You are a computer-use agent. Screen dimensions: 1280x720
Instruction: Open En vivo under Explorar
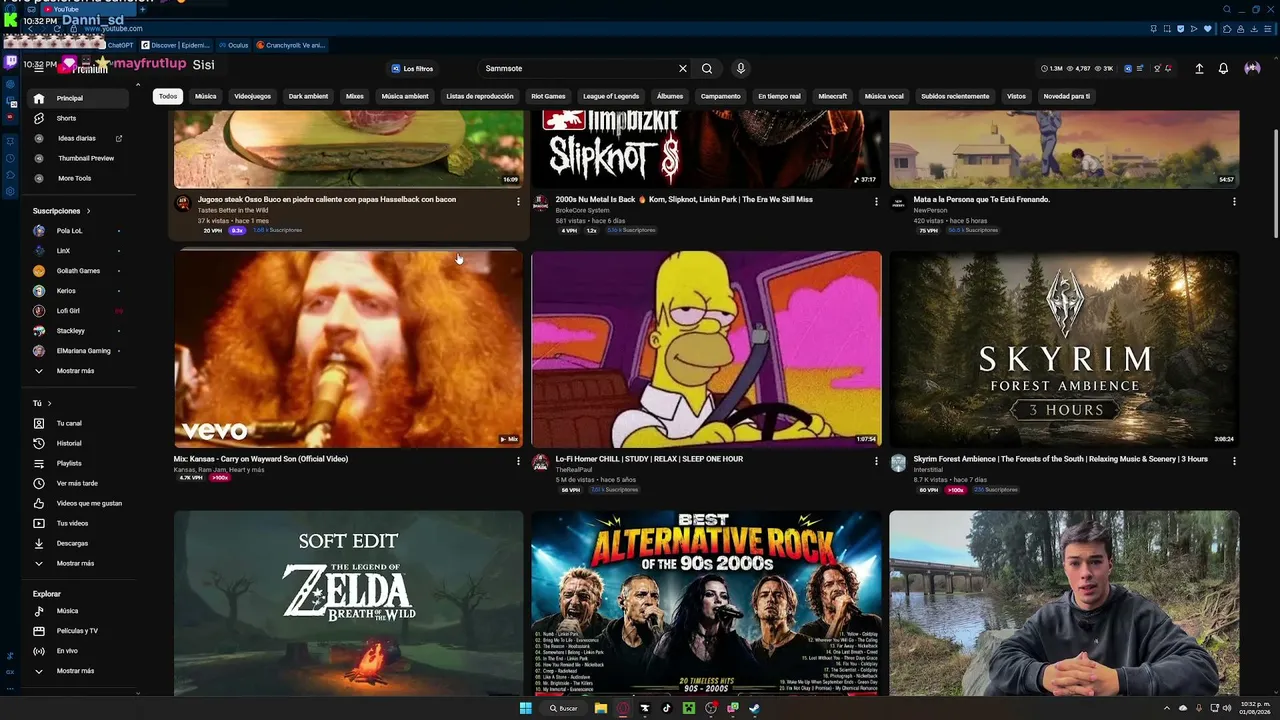tap(78, 651)
